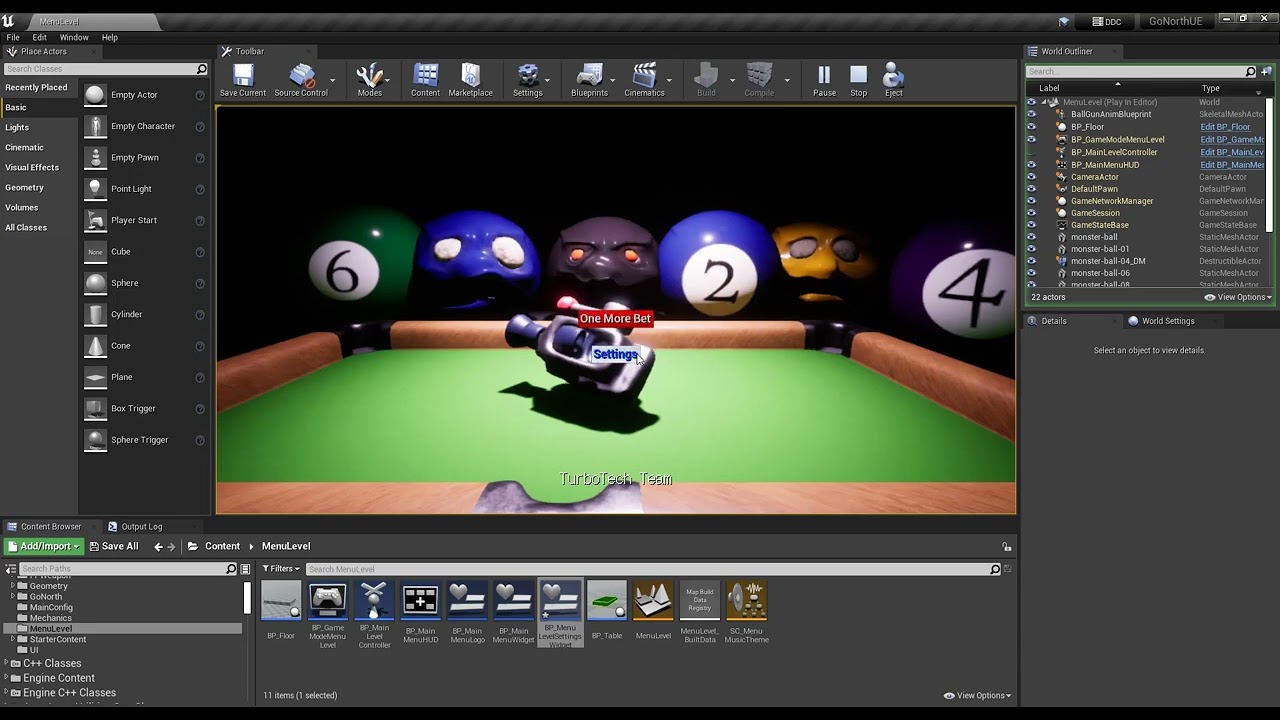Open Source Control from the toolbar

[x=301, y=76]
